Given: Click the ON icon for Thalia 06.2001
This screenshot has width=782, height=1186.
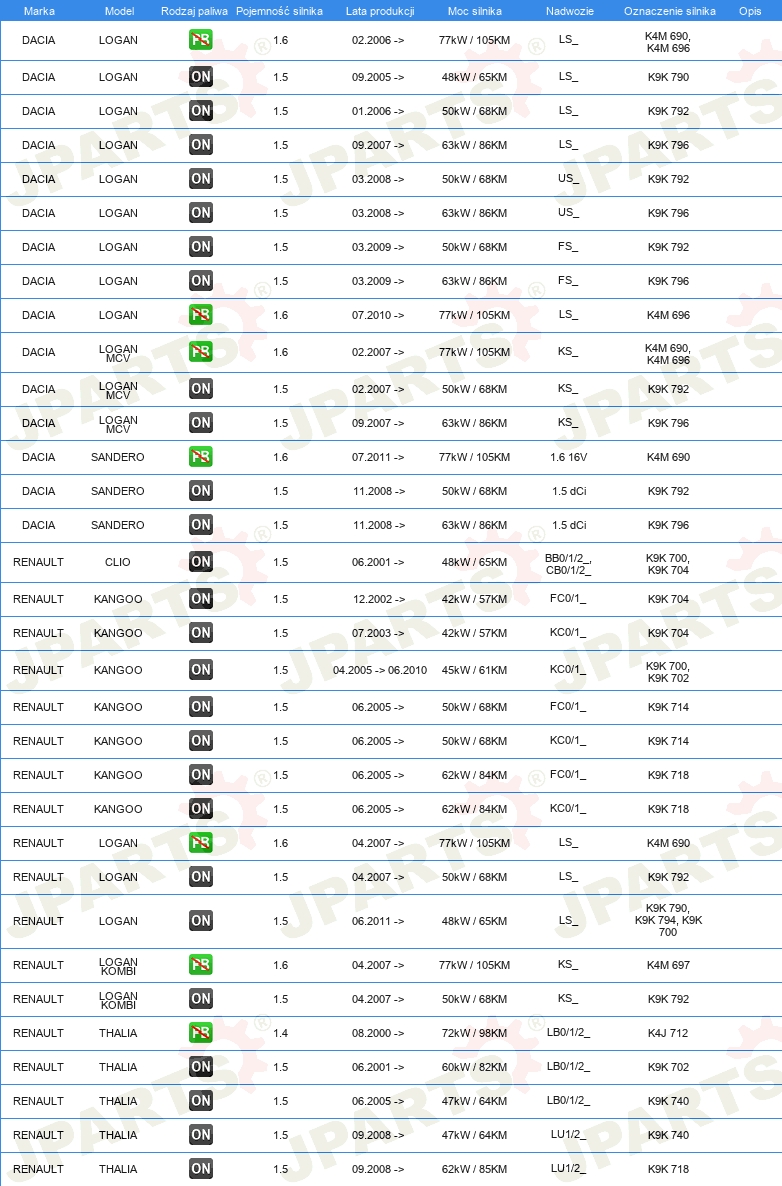Looking at the screenshot, I should 200,1066.
